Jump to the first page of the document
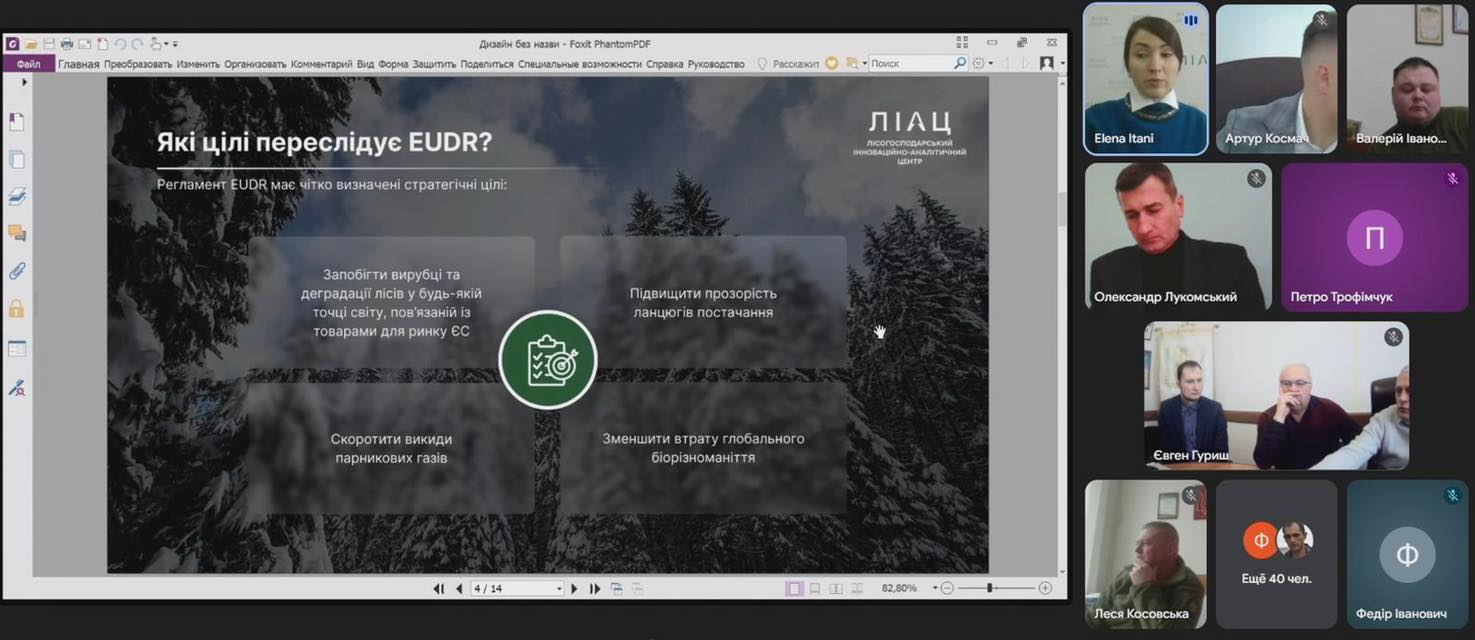The width and height of the screenshot is (1475, 640). (x=438, y=589)
